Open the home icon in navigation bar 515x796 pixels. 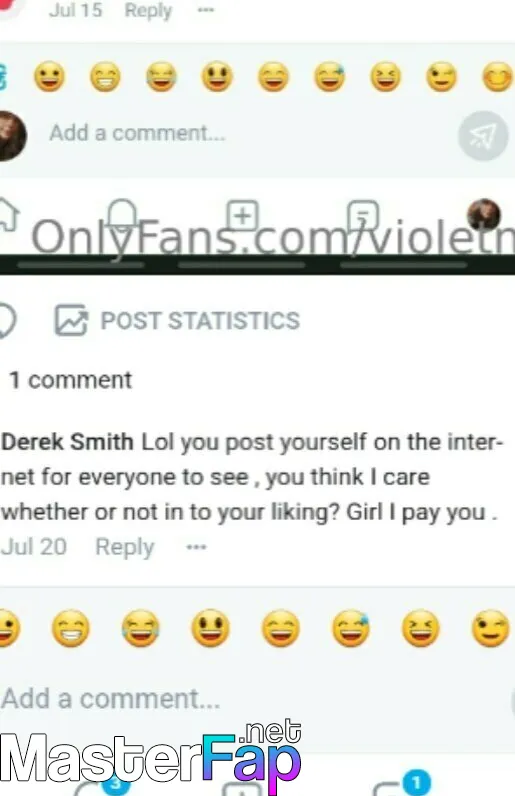pos(8,215)
